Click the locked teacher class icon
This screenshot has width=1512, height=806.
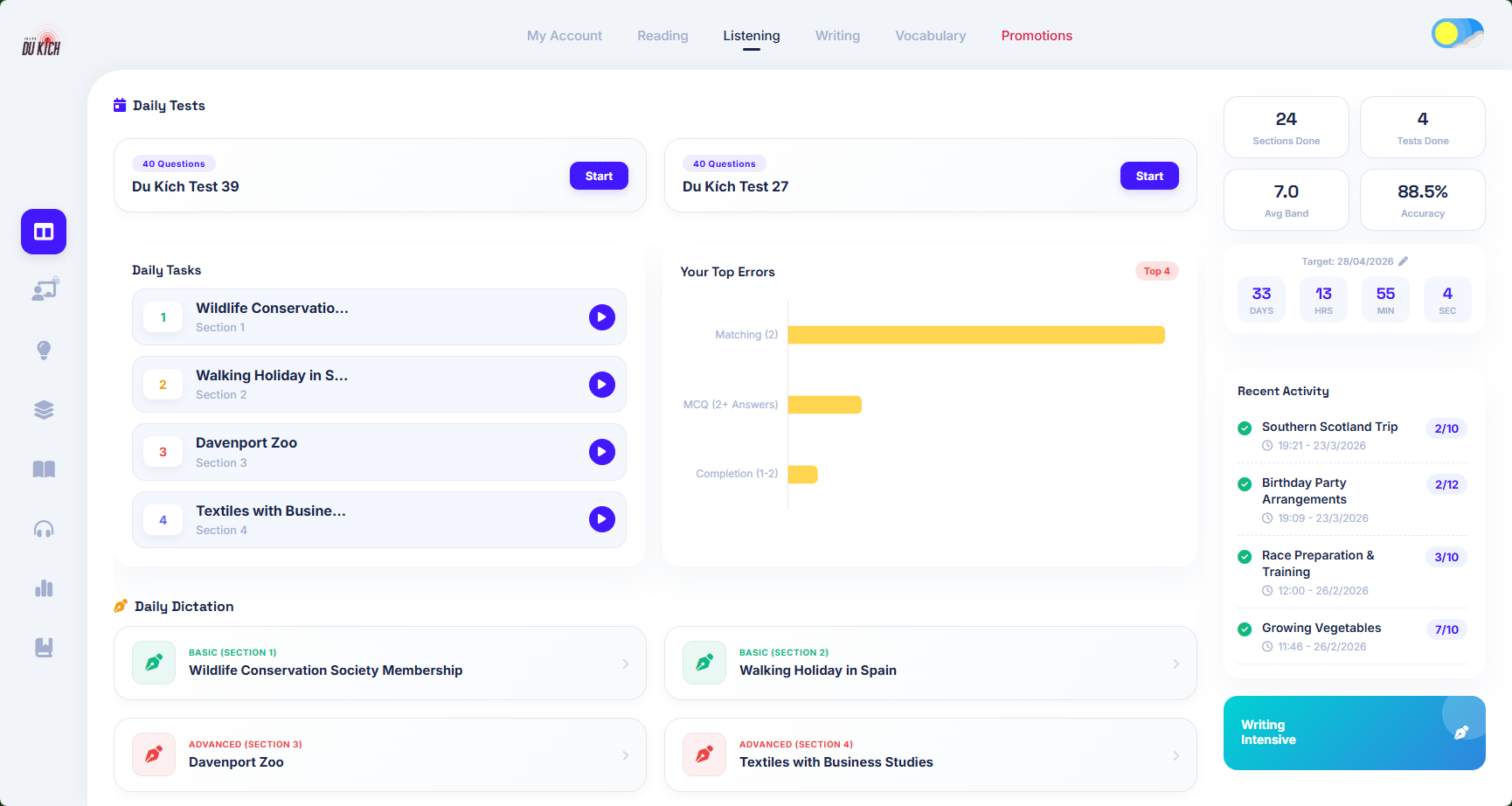click(44, 289)
